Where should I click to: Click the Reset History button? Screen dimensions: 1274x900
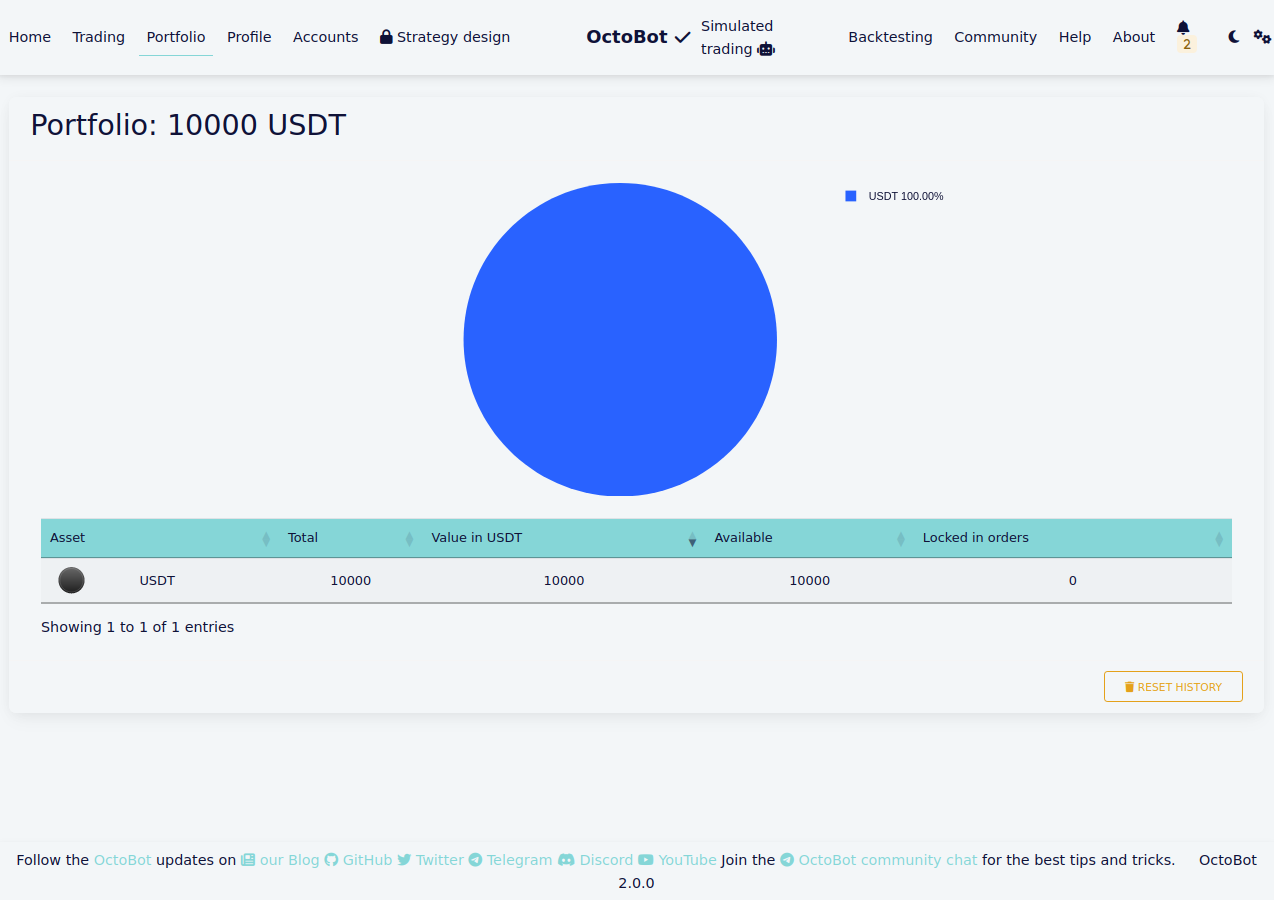pyautogui.click(x=1173, y=686)
